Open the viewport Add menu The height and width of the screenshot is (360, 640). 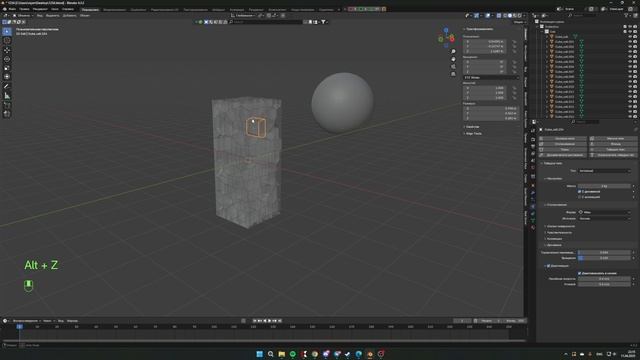tap(69, 16)
